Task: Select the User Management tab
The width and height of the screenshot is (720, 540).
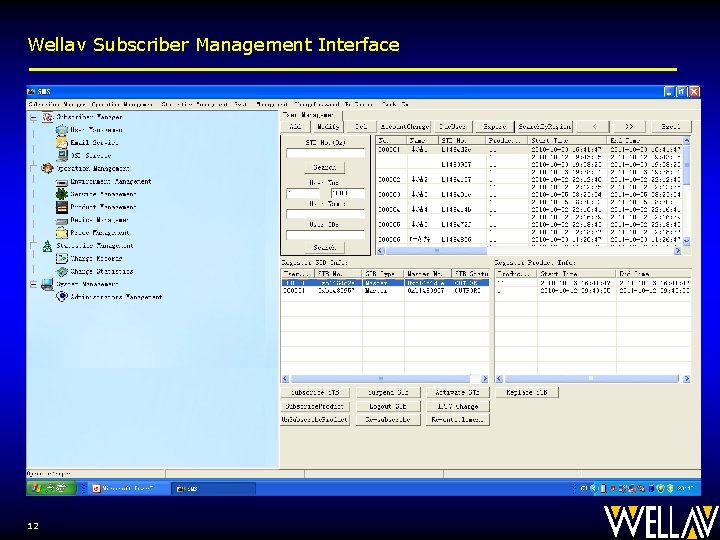Action: pyautogui.click(x=310, y=116)
